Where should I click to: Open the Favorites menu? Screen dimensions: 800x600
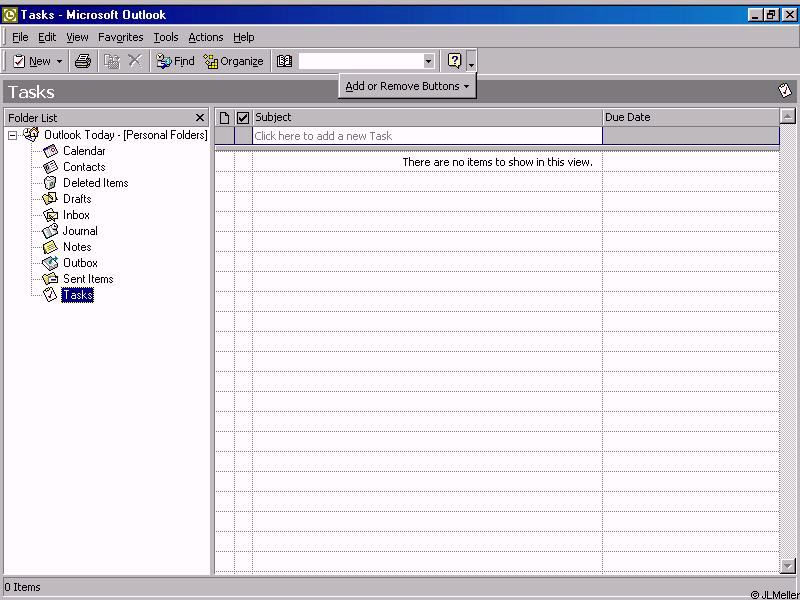120,37
